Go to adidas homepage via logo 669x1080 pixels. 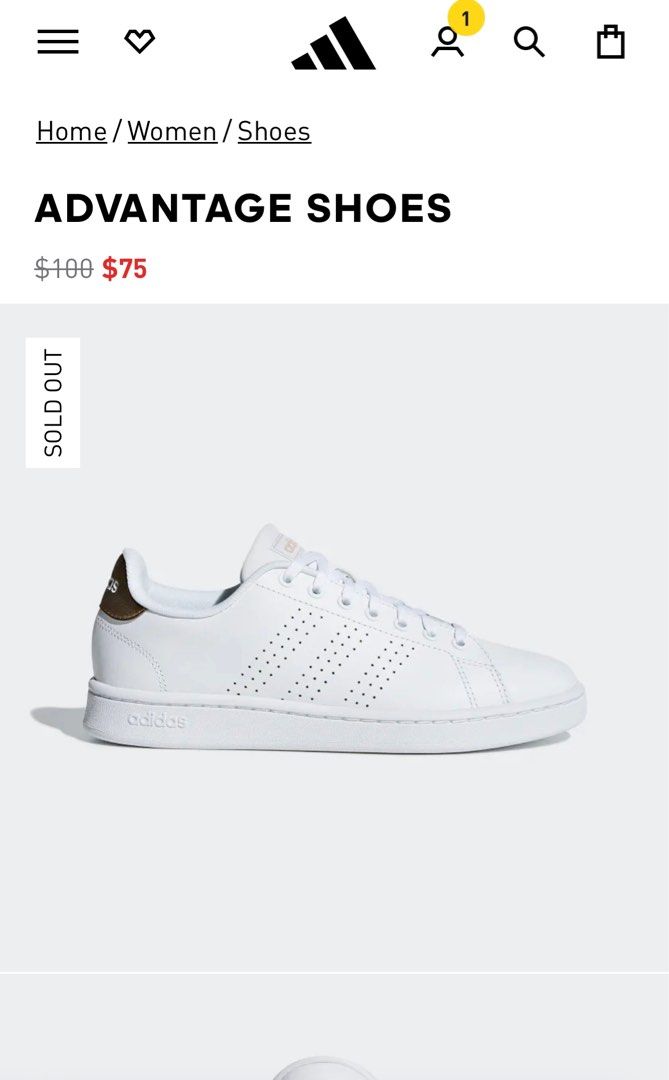[x=334, y=43]
